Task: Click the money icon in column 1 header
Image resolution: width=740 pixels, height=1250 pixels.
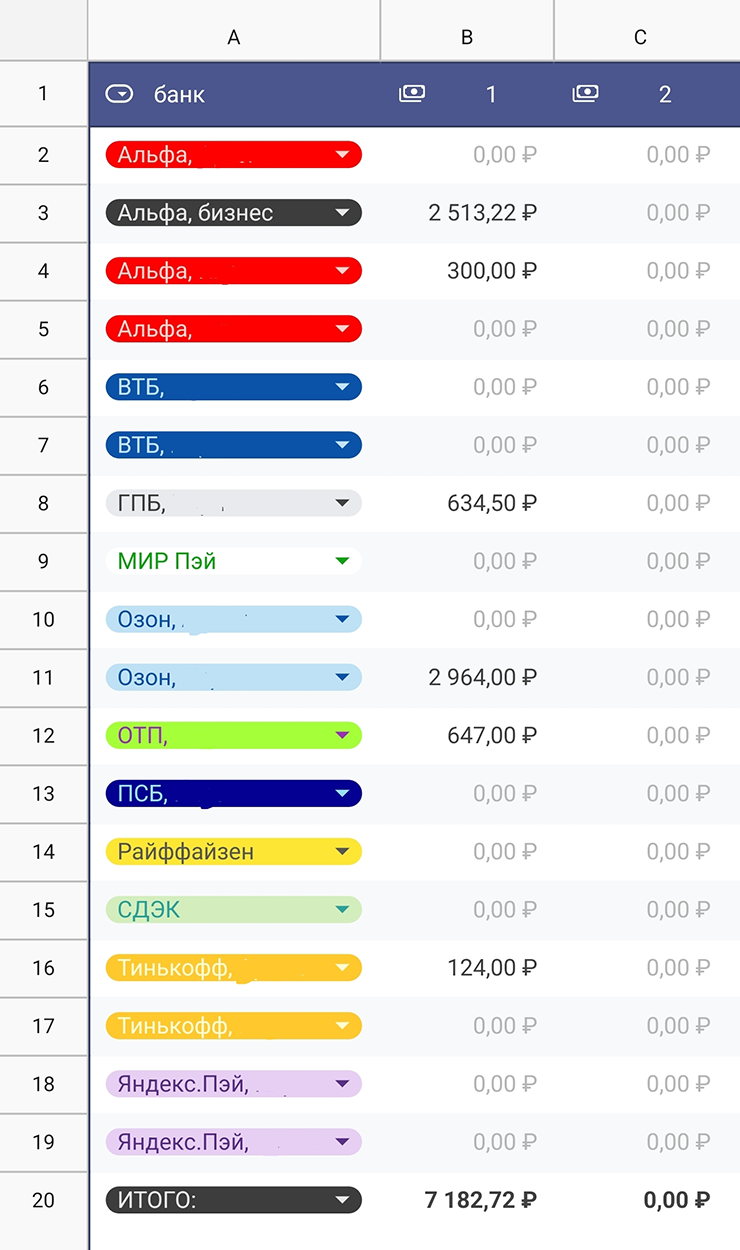Action: (x=412, y=93)
